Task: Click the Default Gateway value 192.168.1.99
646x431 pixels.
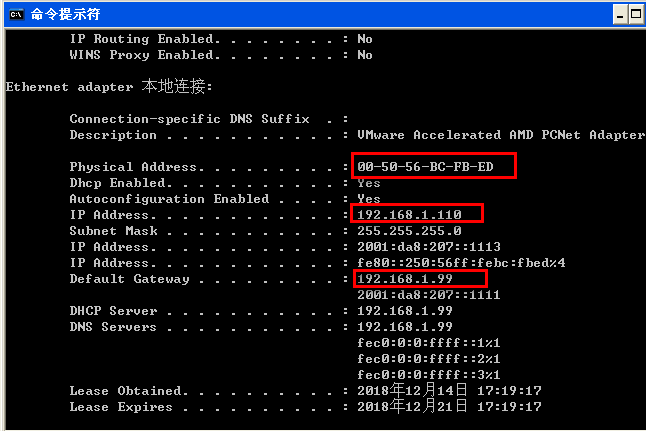Action: 405,279
